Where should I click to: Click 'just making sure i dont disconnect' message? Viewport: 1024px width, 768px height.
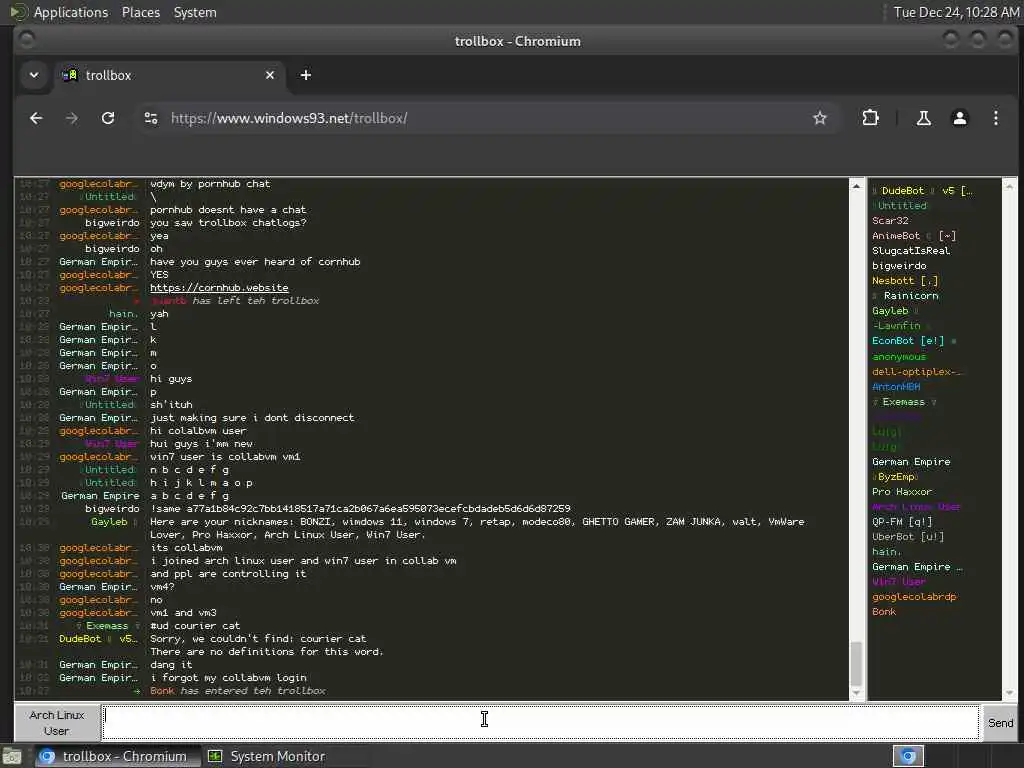tap(252, 418)
